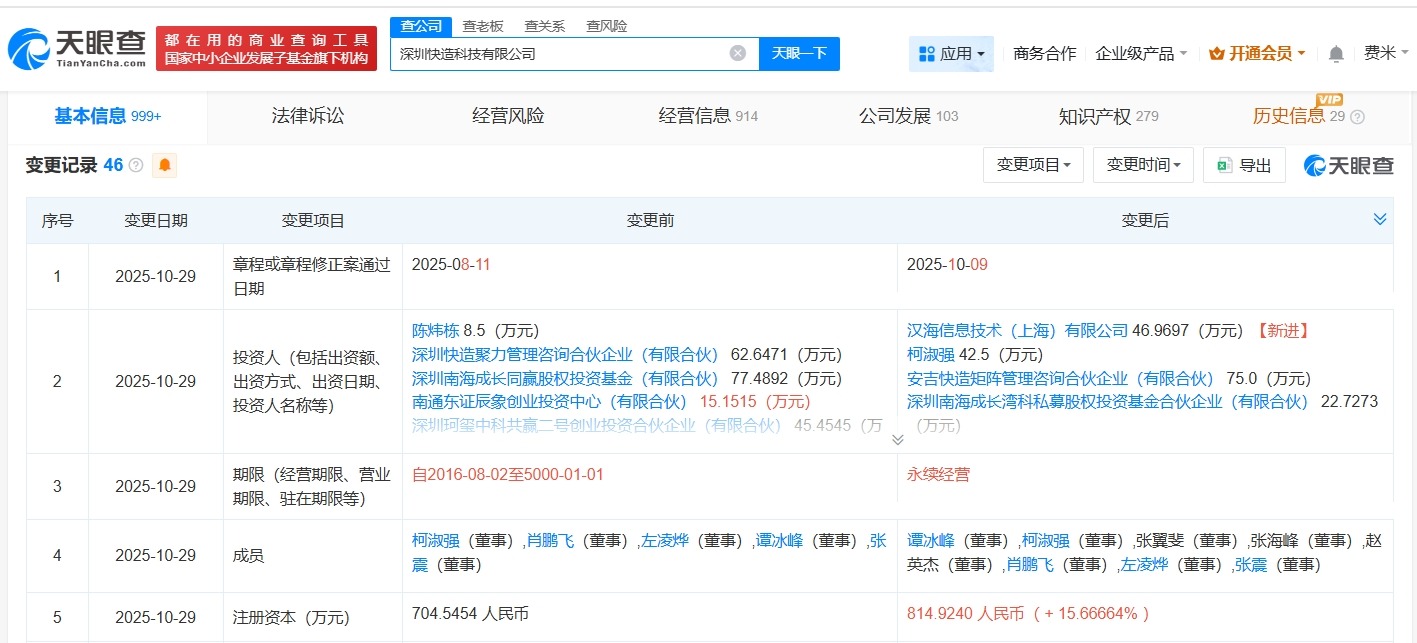Image resolution: width=1417 pixels, height=643 pixels.
Task: Select the 查老板 search tab
Action: click(483, 25)
